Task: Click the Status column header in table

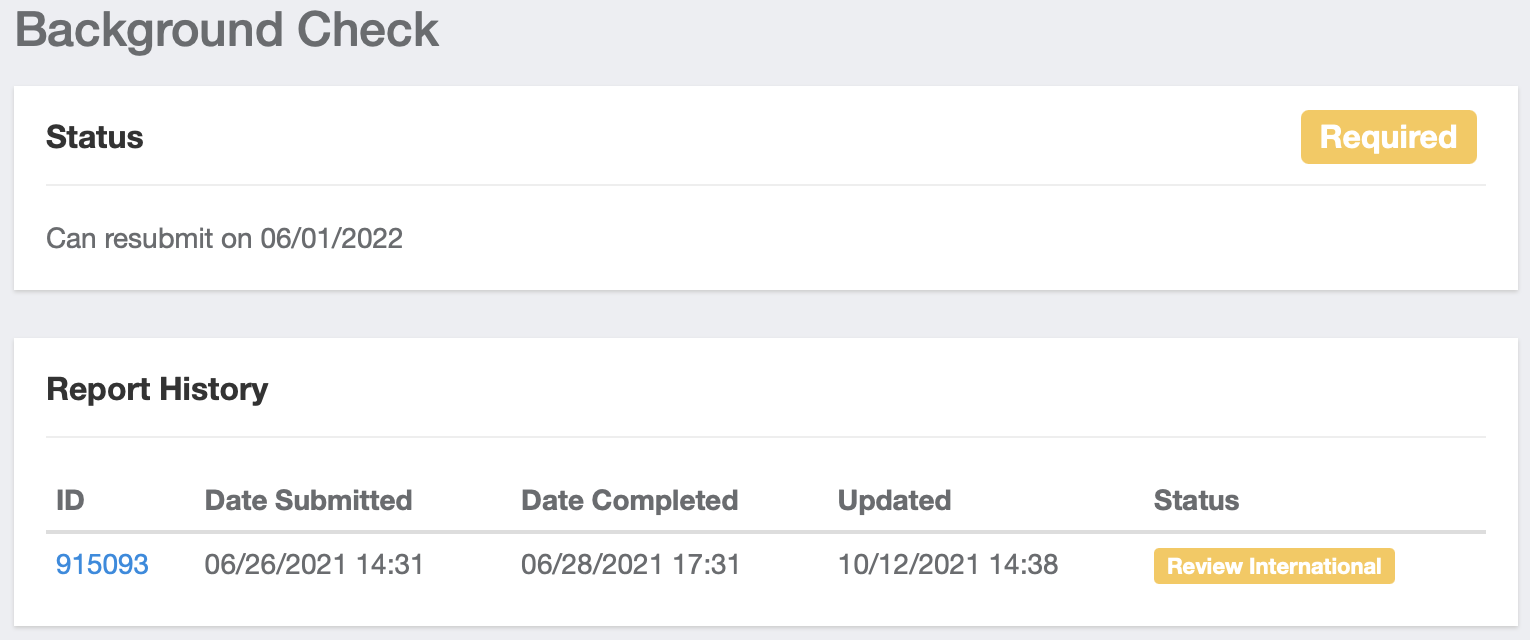Action: coord(1196,500)
